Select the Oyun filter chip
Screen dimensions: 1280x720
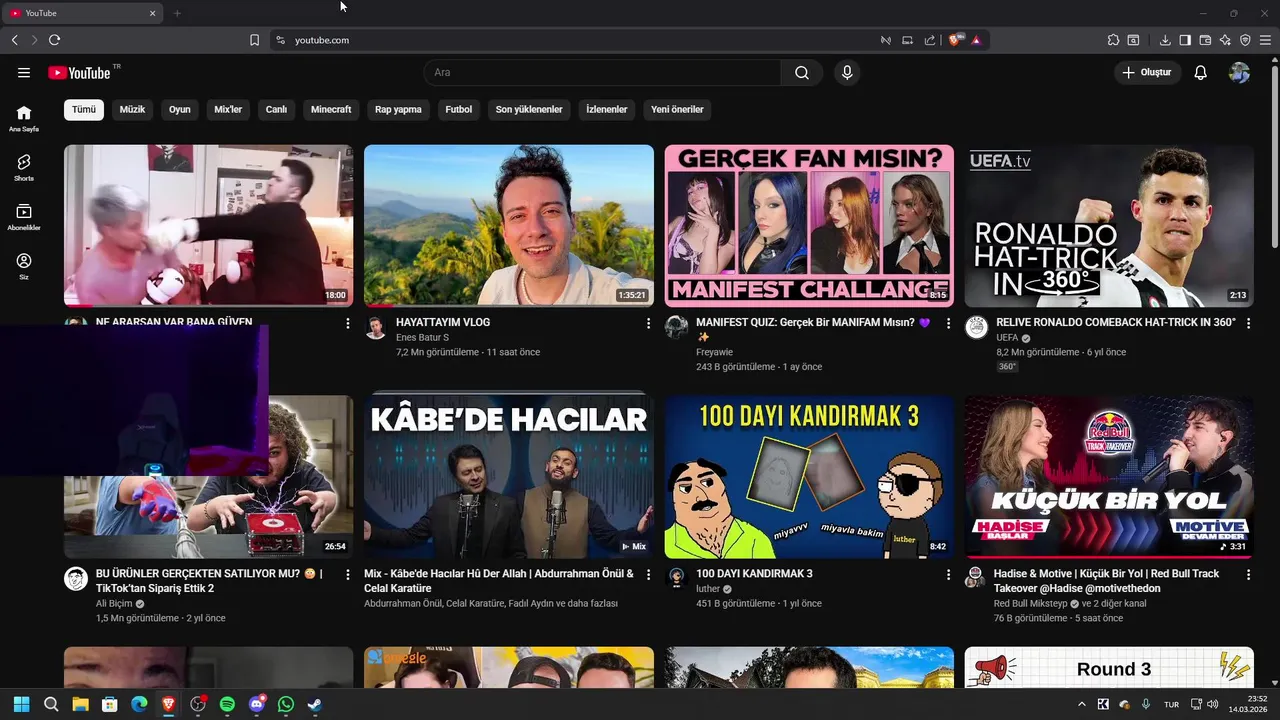pos(180,109)
